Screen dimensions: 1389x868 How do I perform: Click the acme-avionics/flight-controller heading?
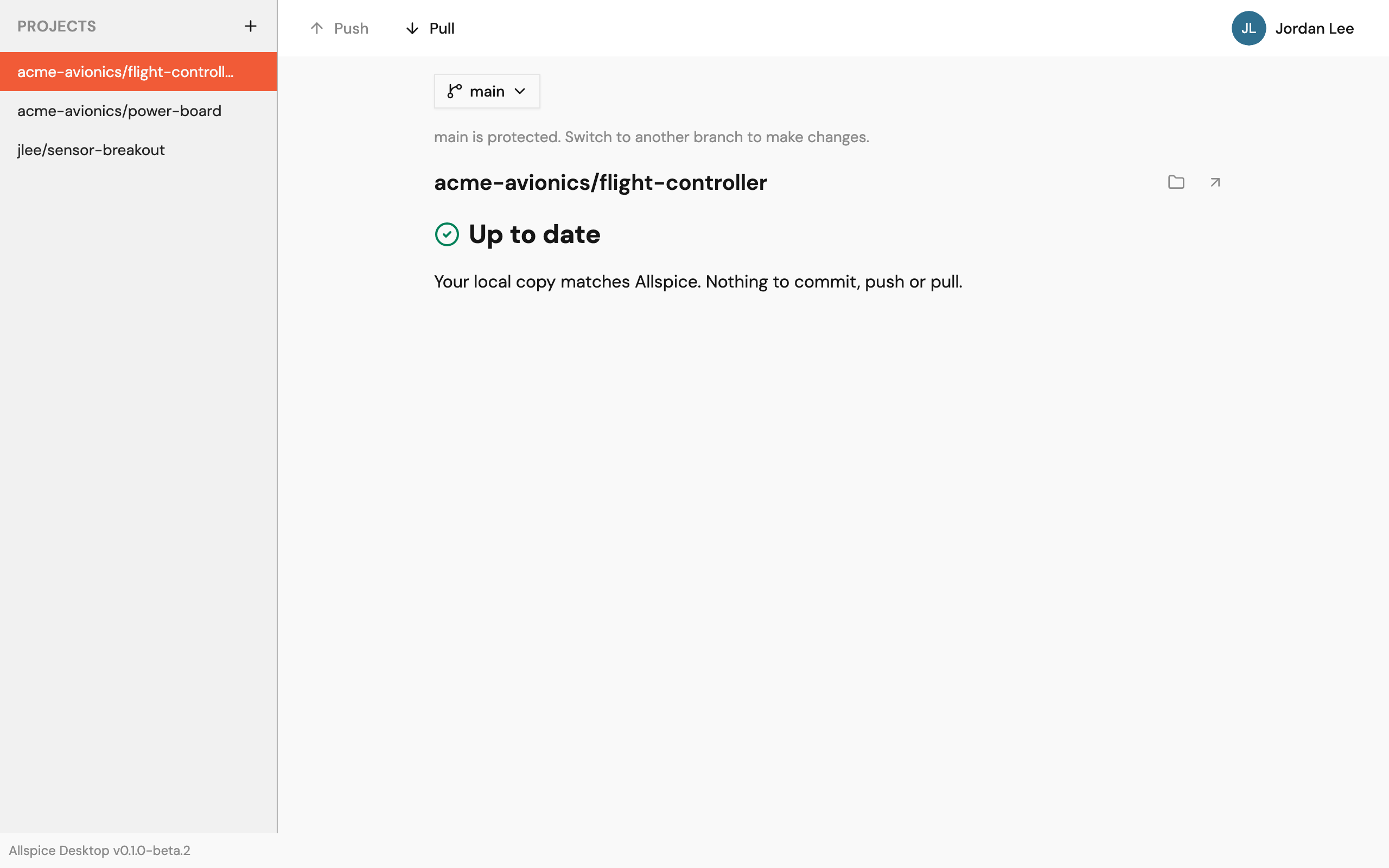click(601, 183)
